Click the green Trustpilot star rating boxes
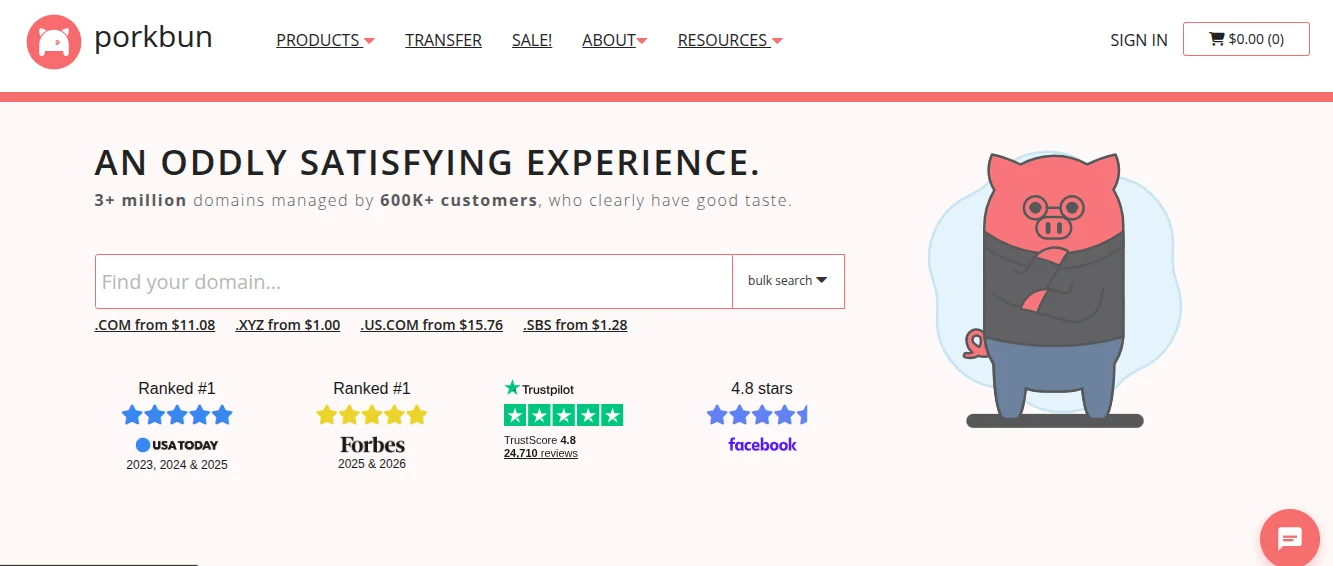Image resolution: width=1333 pixels, height=566 pixels. click(x=564, y=415)
